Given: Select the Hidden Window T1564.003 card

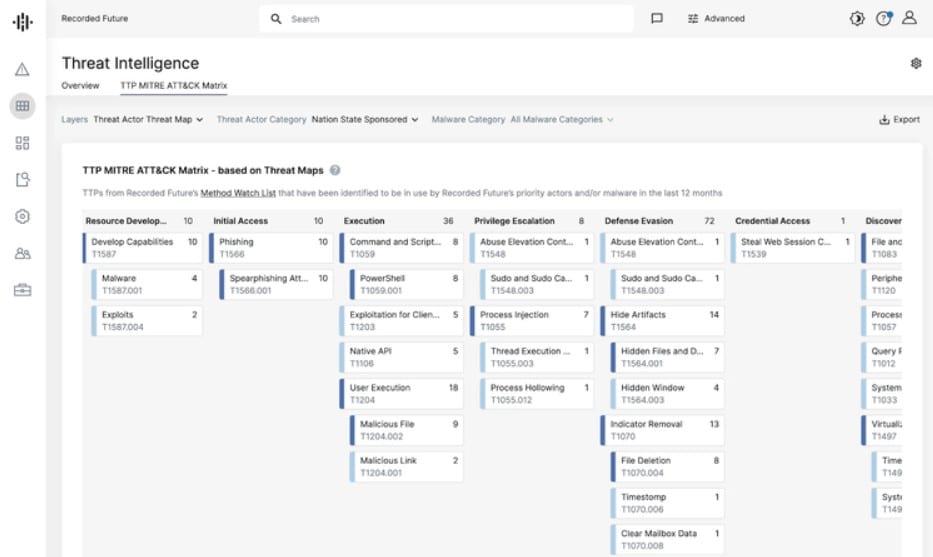Looking at the screenshot, I should (x=667, y=393).
